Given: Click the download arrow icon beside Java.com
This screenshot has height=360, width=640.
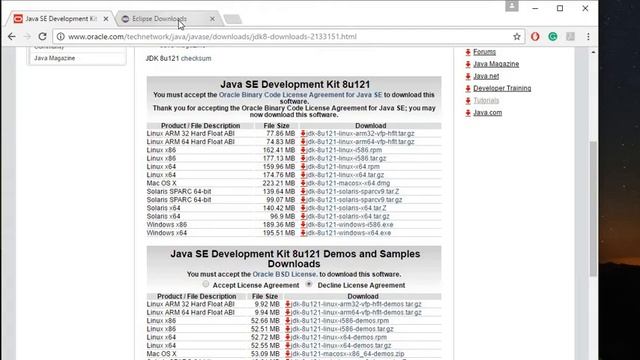Looking at the screenshot, I should point(468,113).
